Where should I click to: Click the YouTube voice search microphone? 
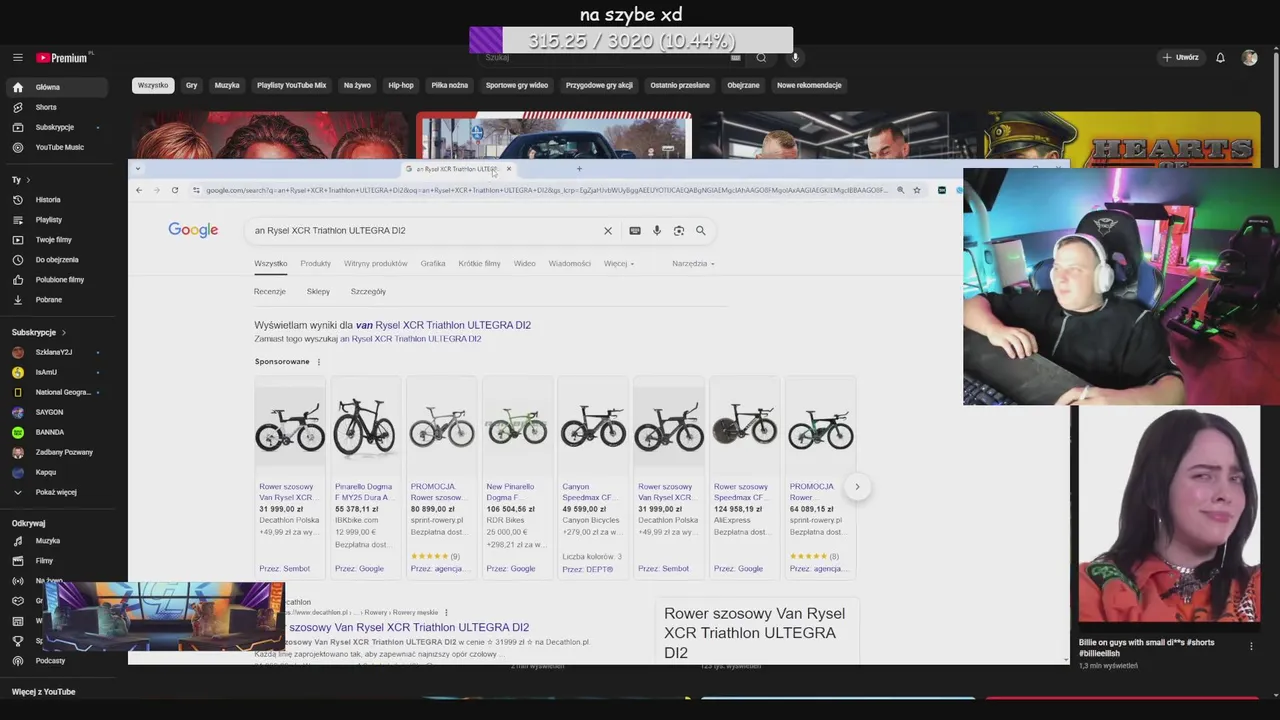click(796, 58)
